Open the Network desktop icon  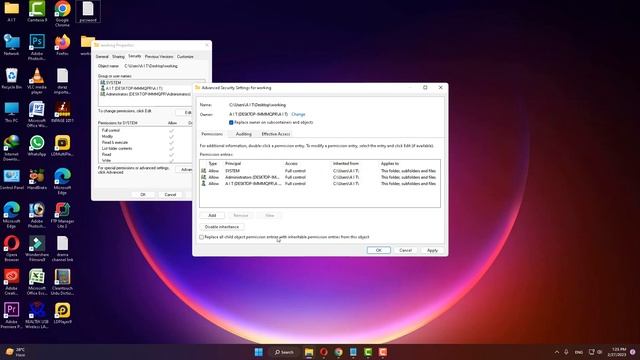coord(11,45)
